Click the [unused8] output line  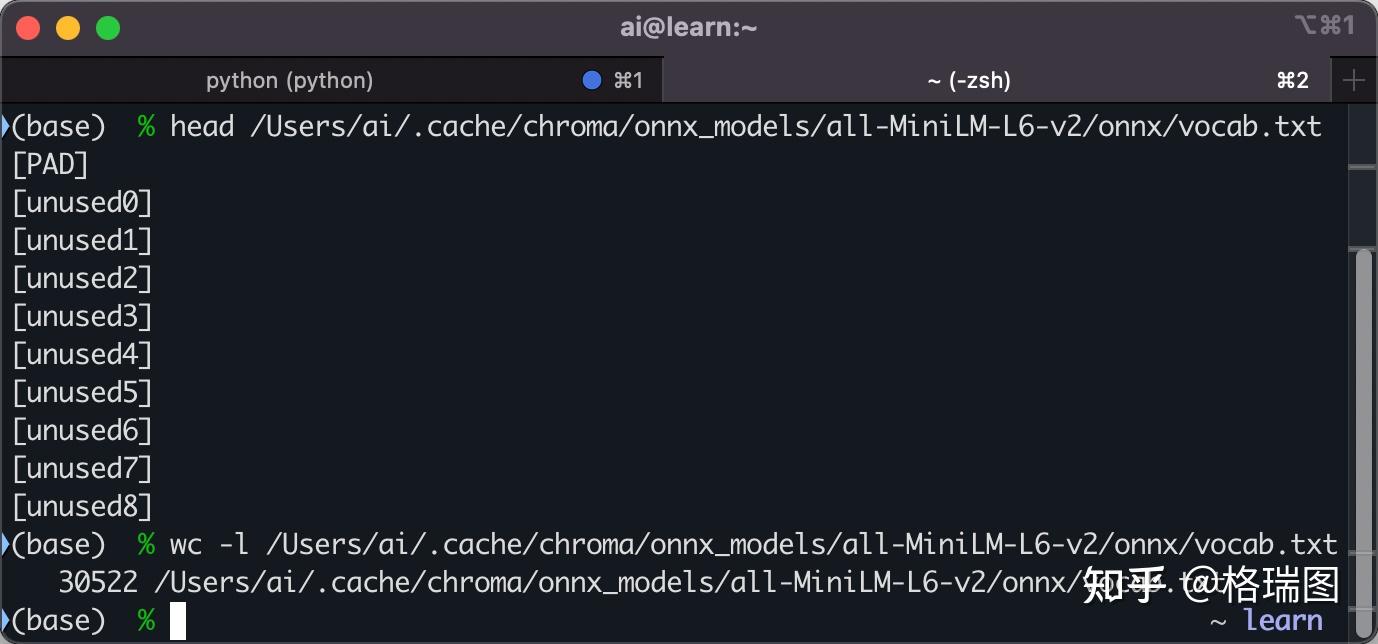pos(82,506)
